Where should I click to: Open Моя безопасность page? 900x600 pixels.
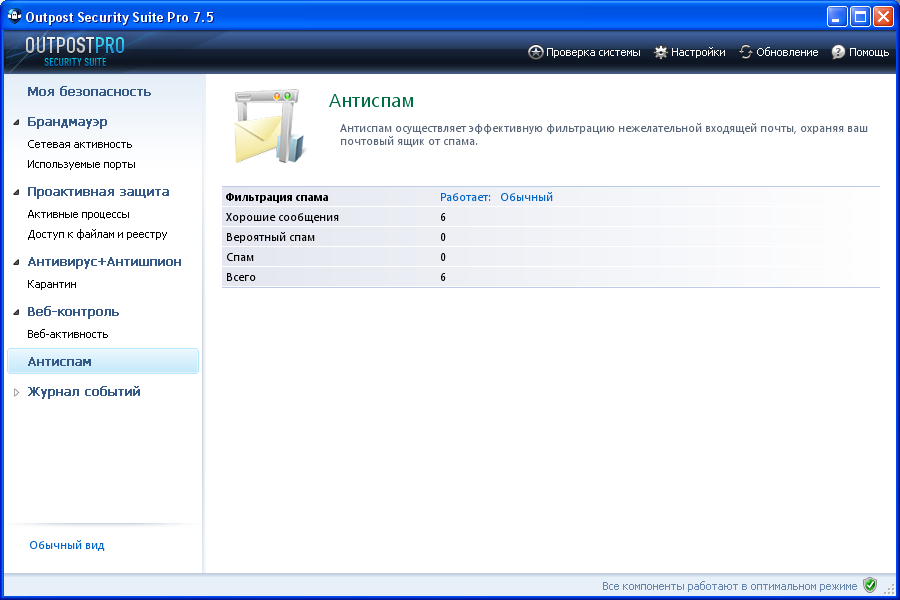(x=89, y=92)
